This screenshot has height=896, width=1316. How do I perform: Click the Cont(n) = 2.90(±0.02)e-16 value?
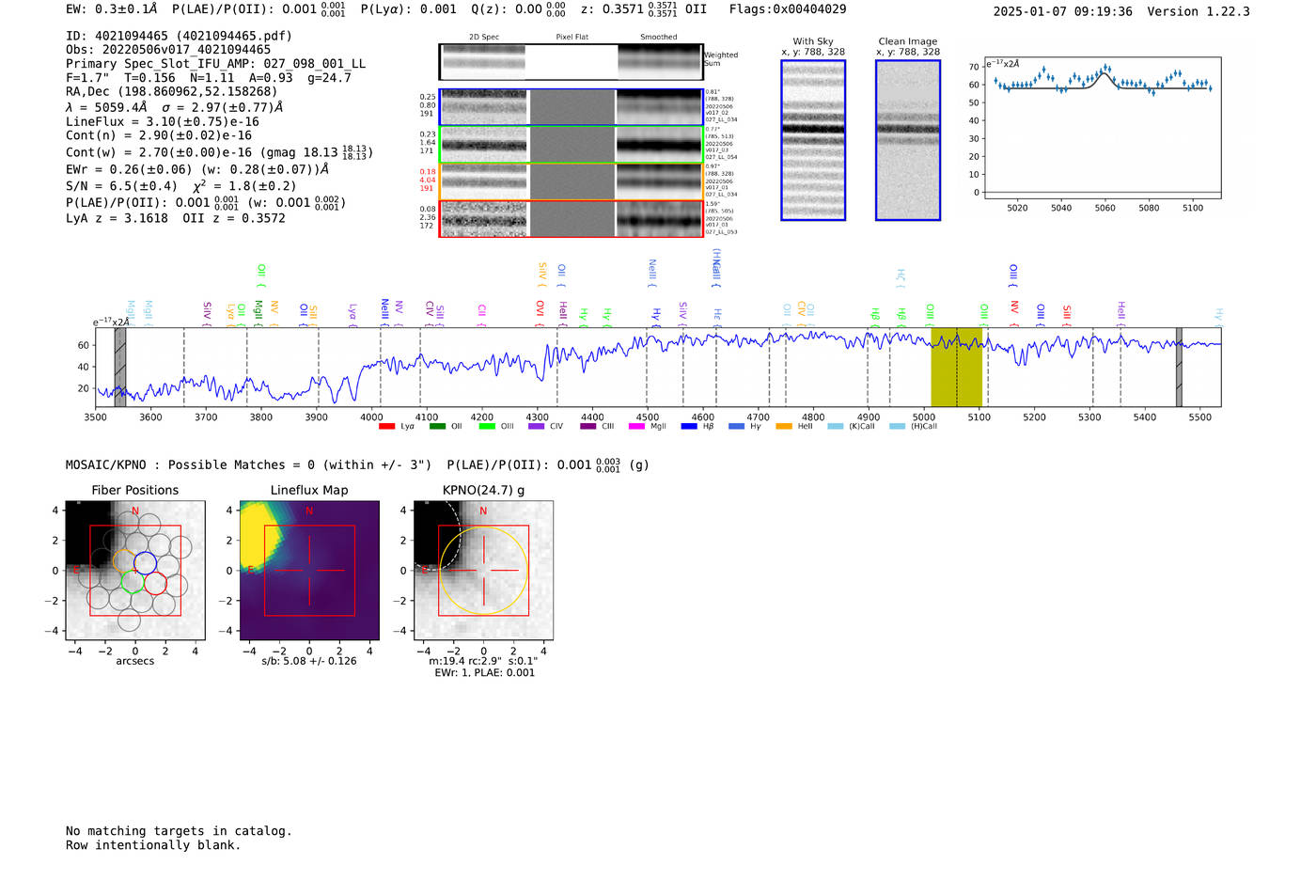tap(159, 135)
